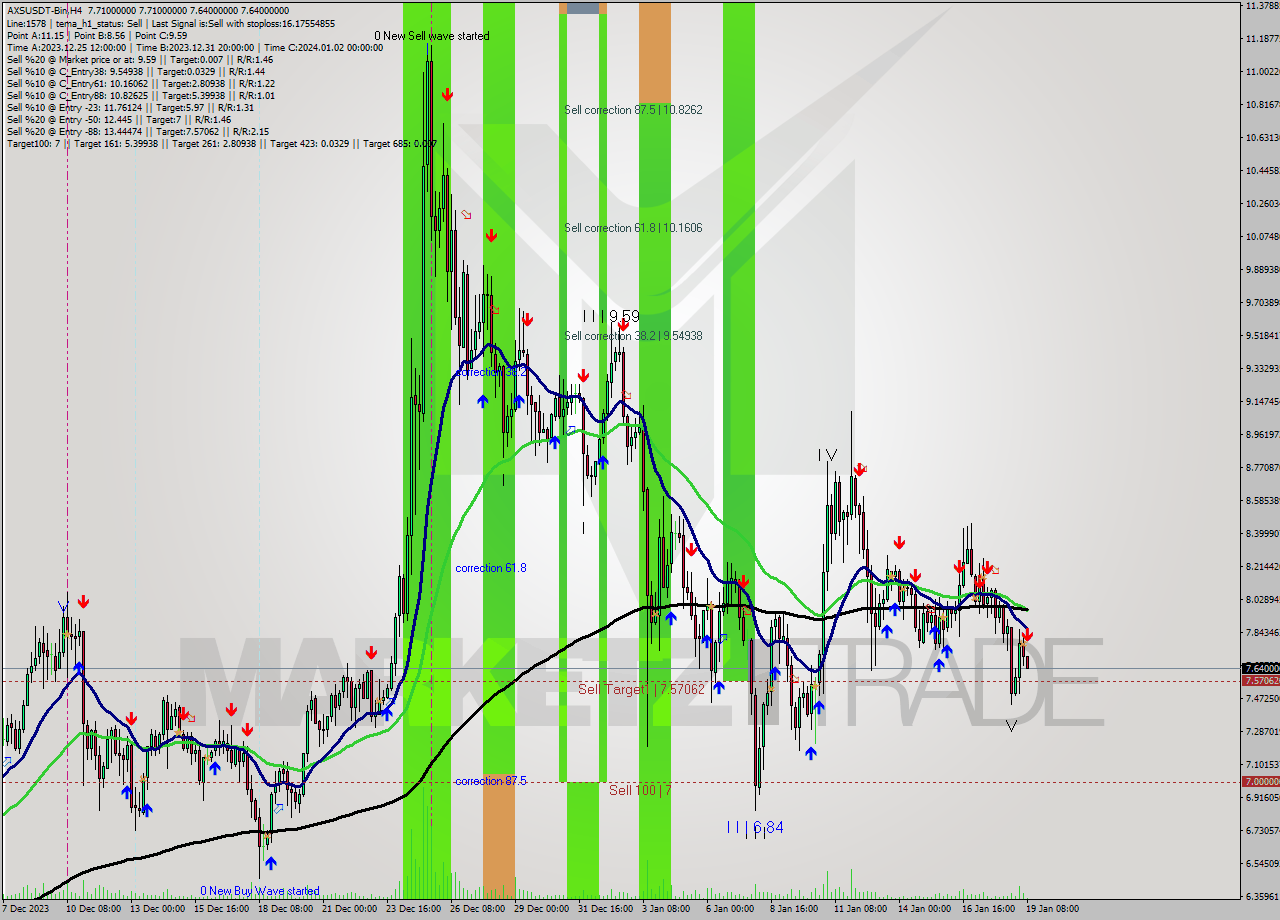The height and width of the screenshot is (920, 1280).
Task: Click the '18 Dec 08:00' time axis label
Action: point(286,909)
